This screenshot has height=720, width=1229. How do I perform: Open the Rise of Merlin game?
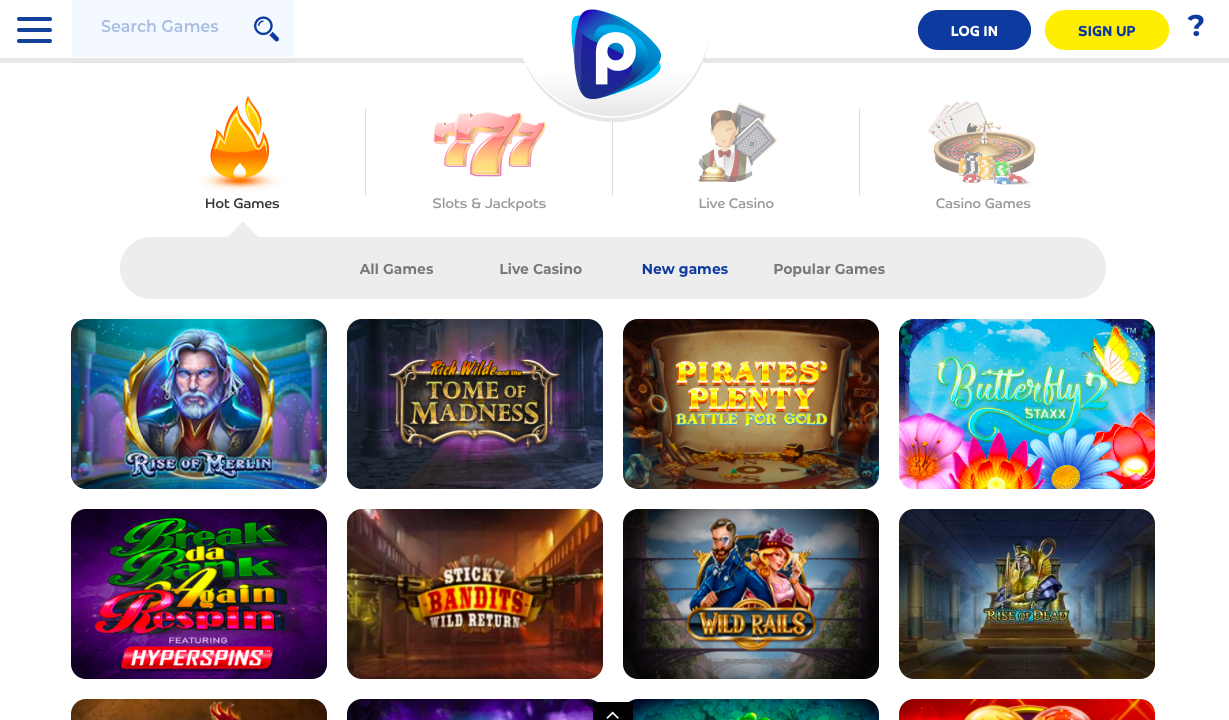199,404
